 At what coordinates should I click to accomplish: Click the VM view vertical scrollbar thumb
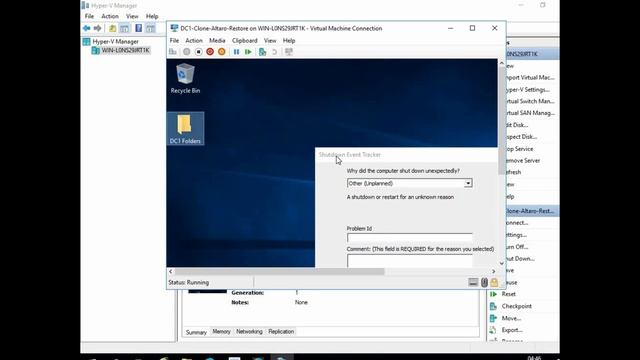[x=502, y=121]
